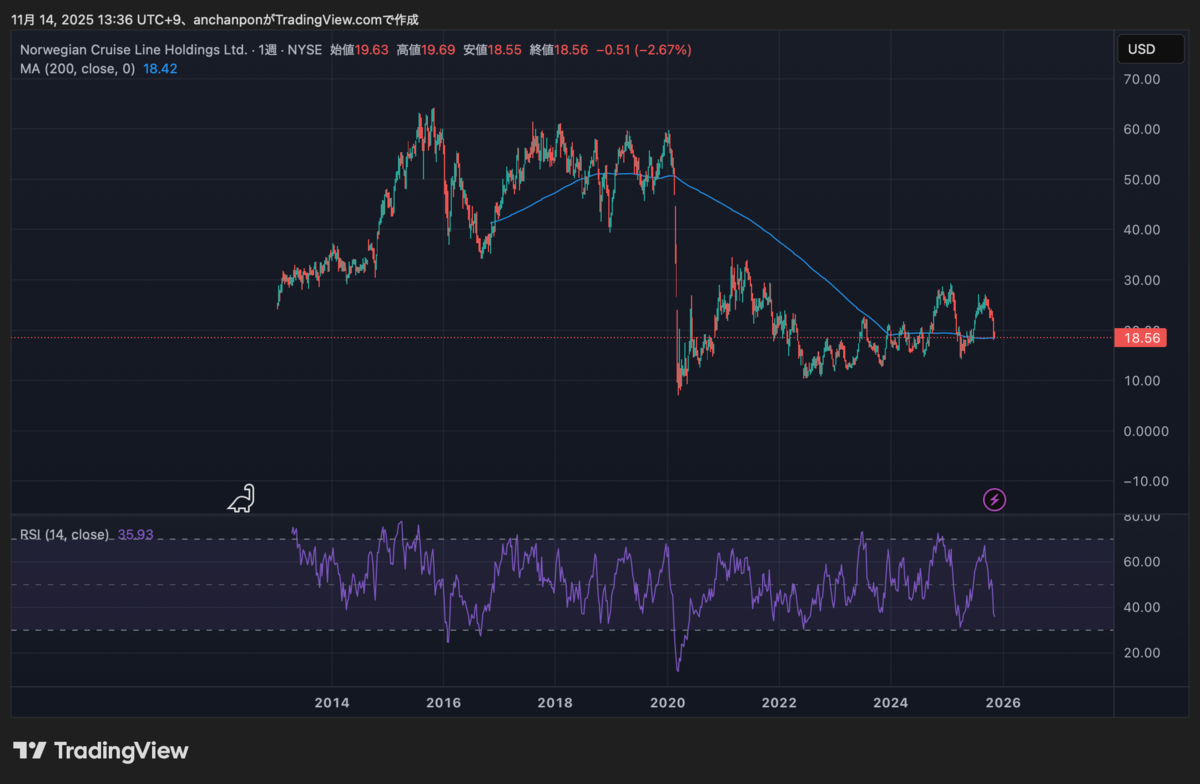Click the RSI axis 40.00 label
Screen dimensions: 1200x784
point(1142,607)
